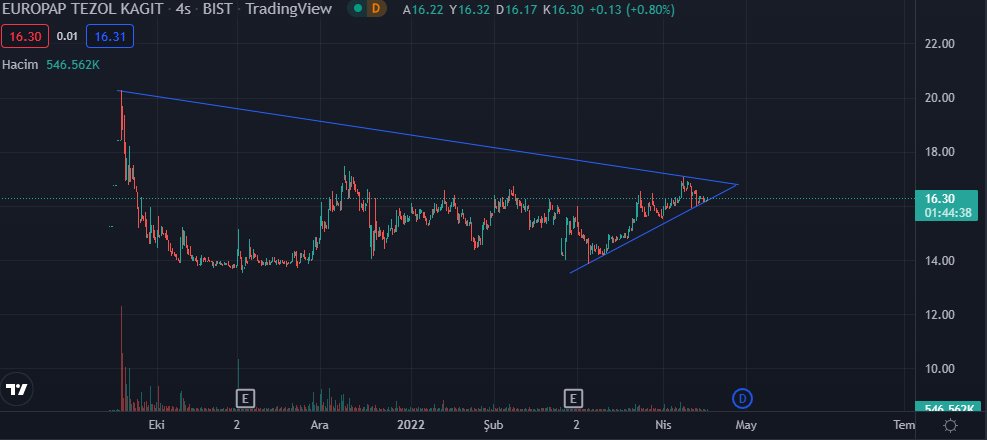The height and width of the screenshot is (440, 987).
Task: Click the second E earnings marker near March
Action: (573, 398)
